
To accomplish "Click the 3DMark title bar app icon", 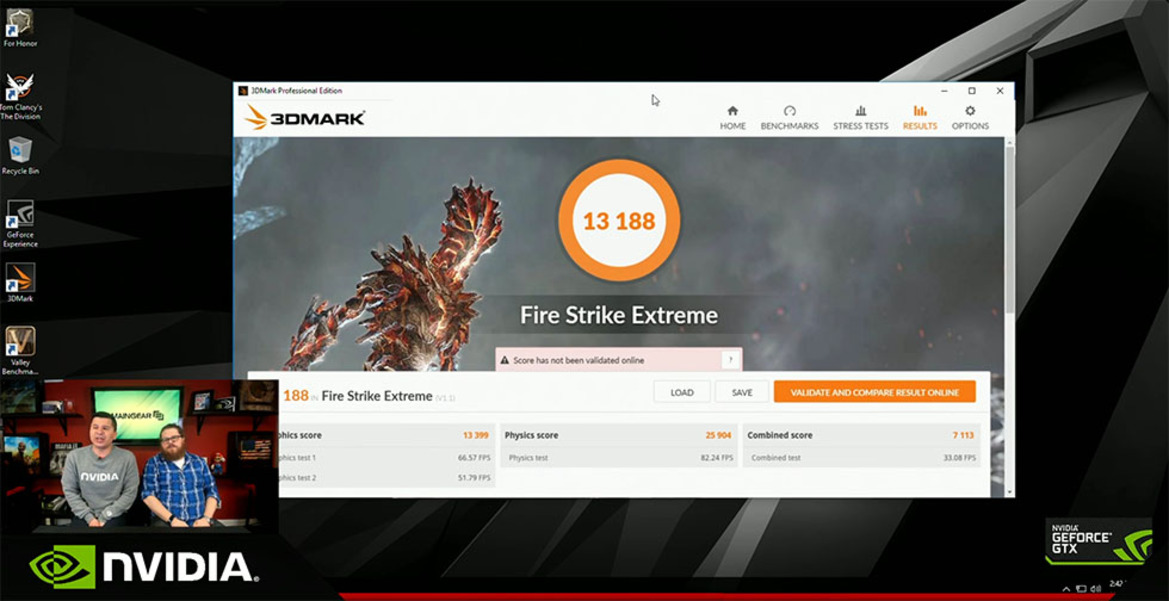I will pyautogui.click(x=242, y=91).
